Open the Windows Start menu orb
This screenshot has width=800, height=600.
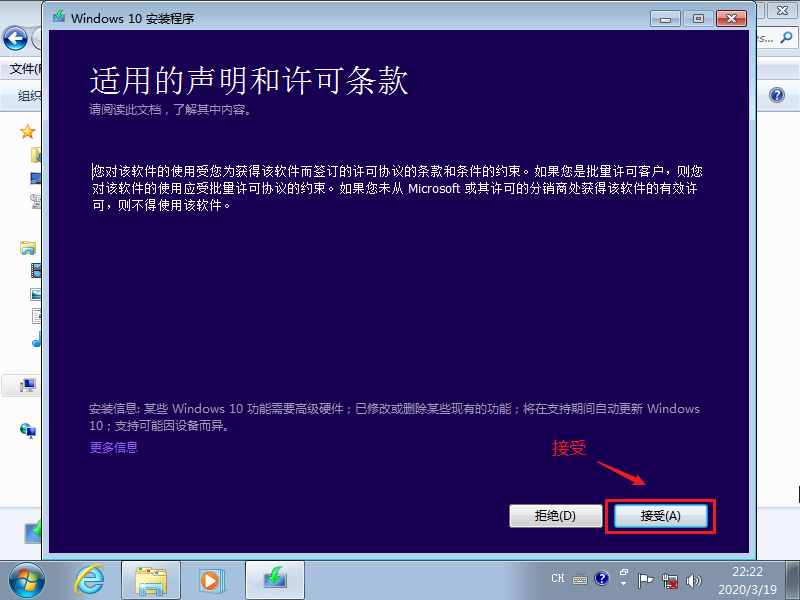pos(27,578)
